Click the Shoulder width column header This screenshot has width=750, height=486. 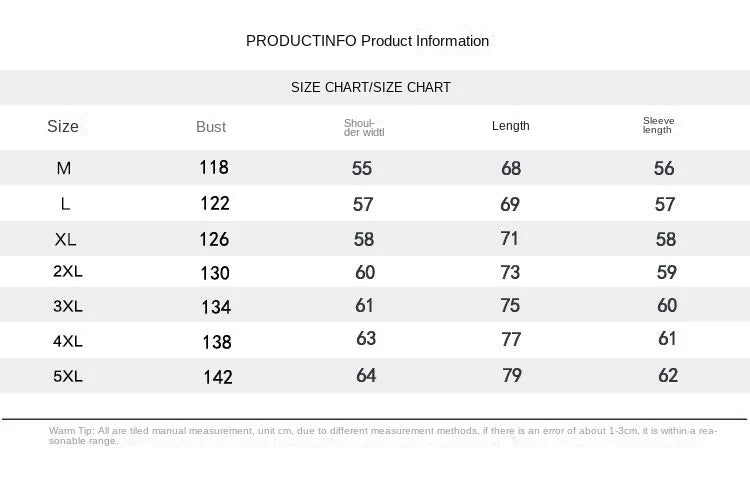364,127
